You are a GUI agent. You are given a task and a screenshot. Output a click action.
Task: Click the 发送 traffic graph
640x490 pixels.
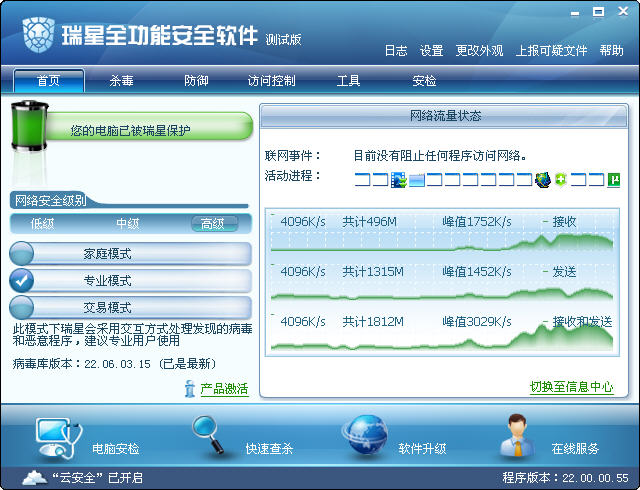point(442,281)
